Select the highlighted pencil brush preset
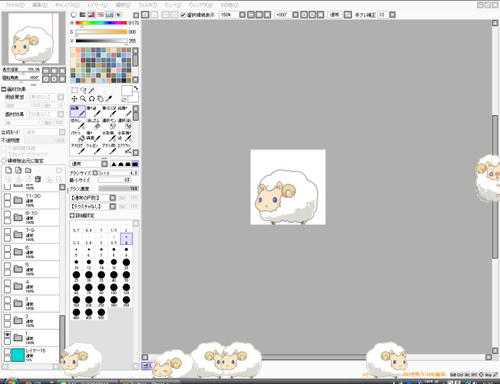This screenshot has width=500, height=384. click(78, 111)
